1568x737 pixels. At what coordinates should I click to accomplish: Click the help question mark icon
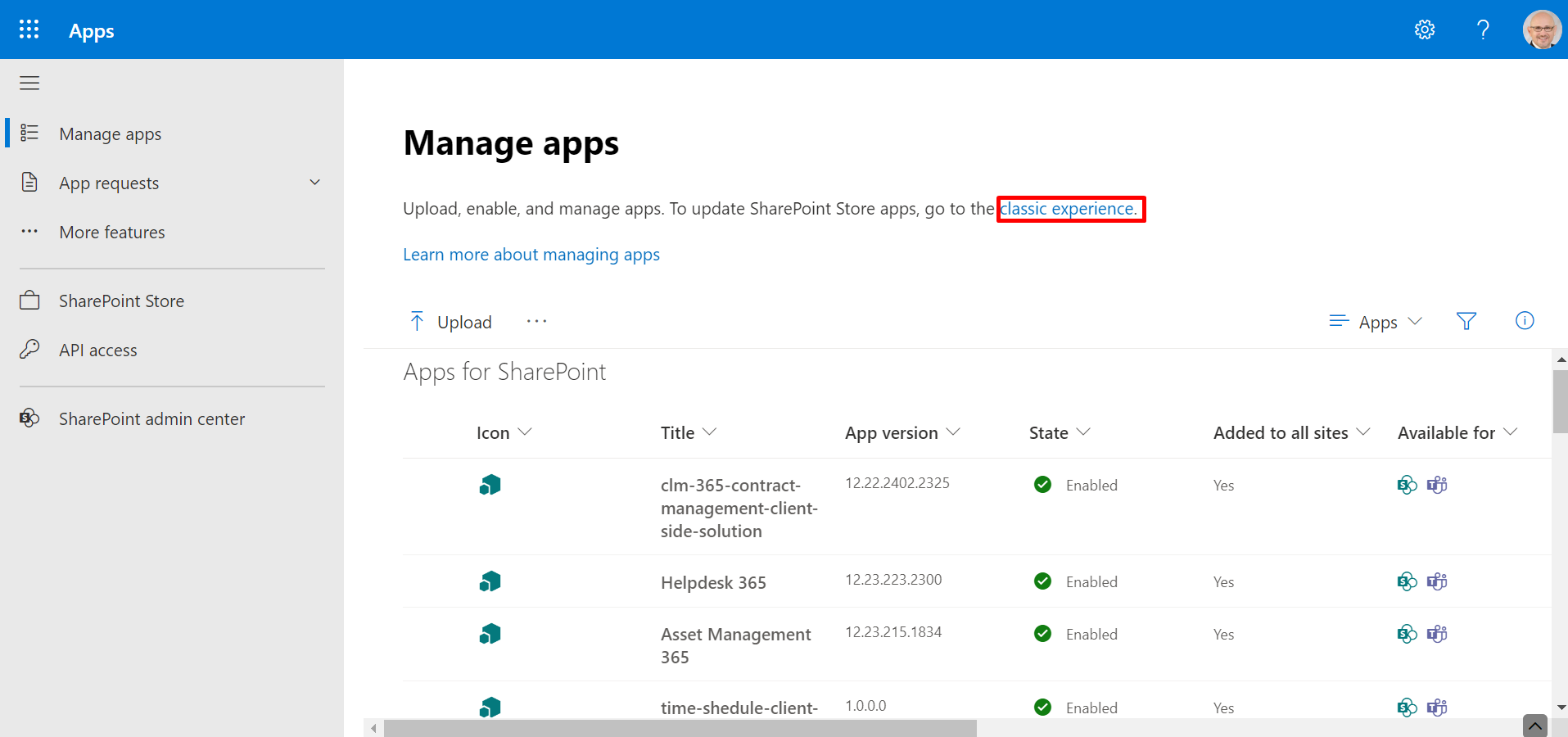[1483, 29]
